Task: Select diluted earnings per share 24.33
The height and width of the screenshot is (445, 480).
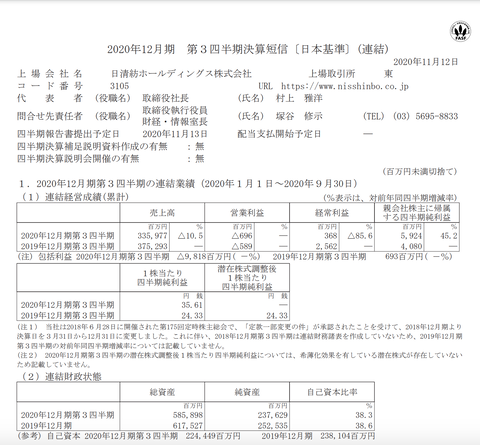Action: click(277, 315)
